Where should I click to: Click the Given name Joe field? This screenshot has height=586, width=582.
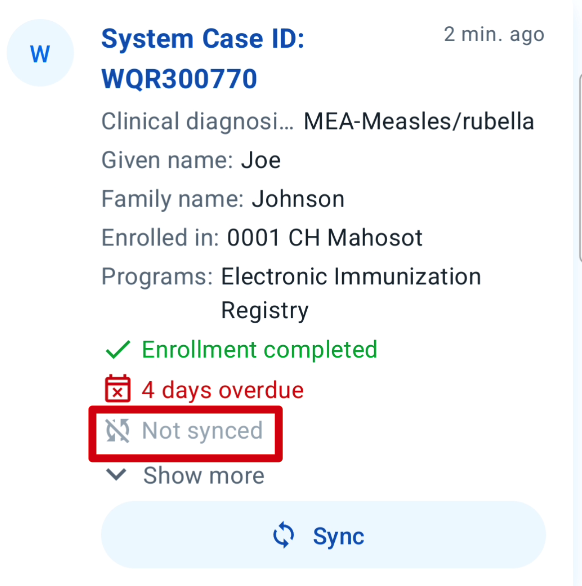click(191, 160)
